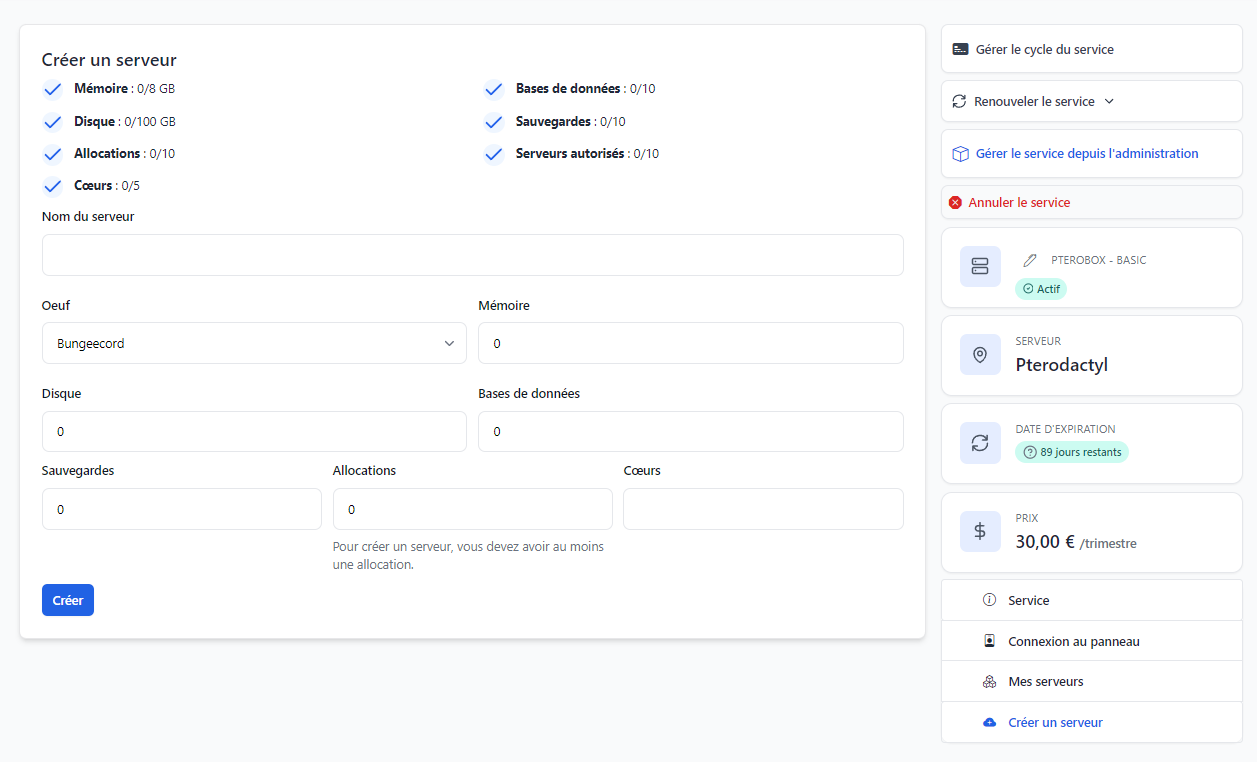The image size is (1257, 762).
Task: Select Connexion au panneau menu item
Action: (x=1073, y=642)
